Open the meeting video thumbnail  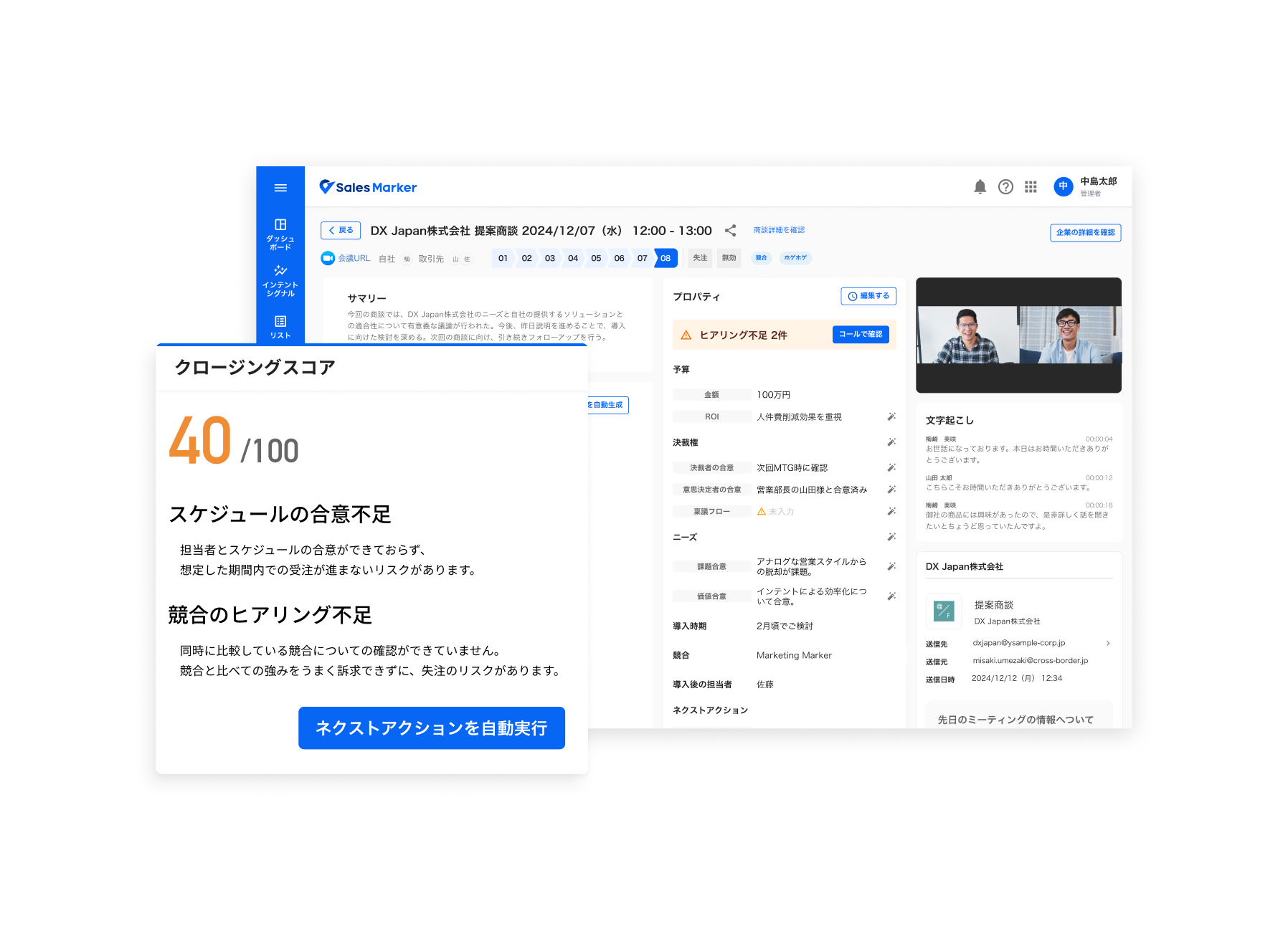point(1018,335)
